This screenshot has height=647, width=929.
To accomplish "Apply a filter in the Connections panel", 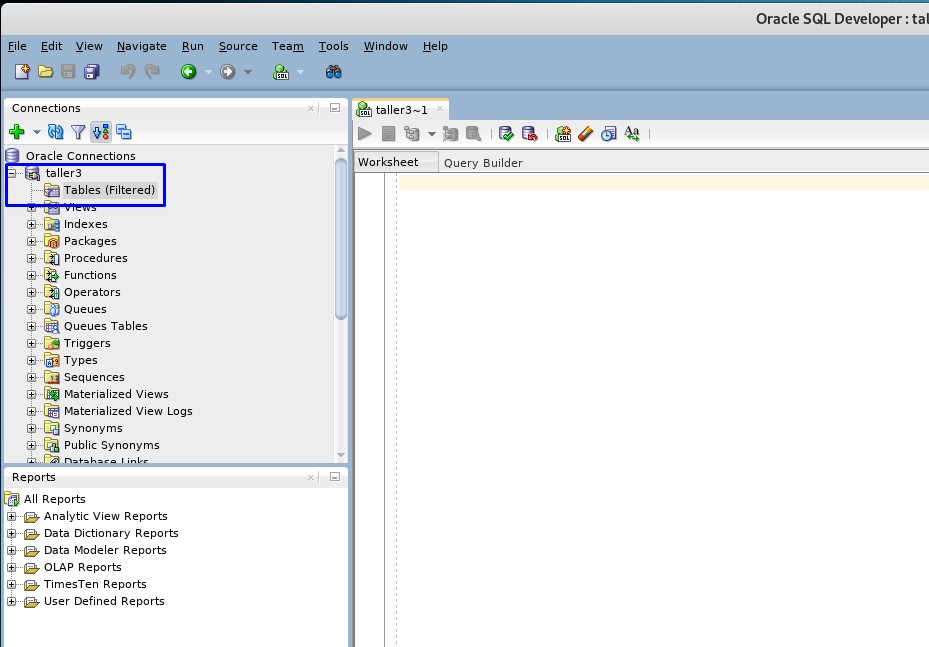I will [x=78, y=131].
